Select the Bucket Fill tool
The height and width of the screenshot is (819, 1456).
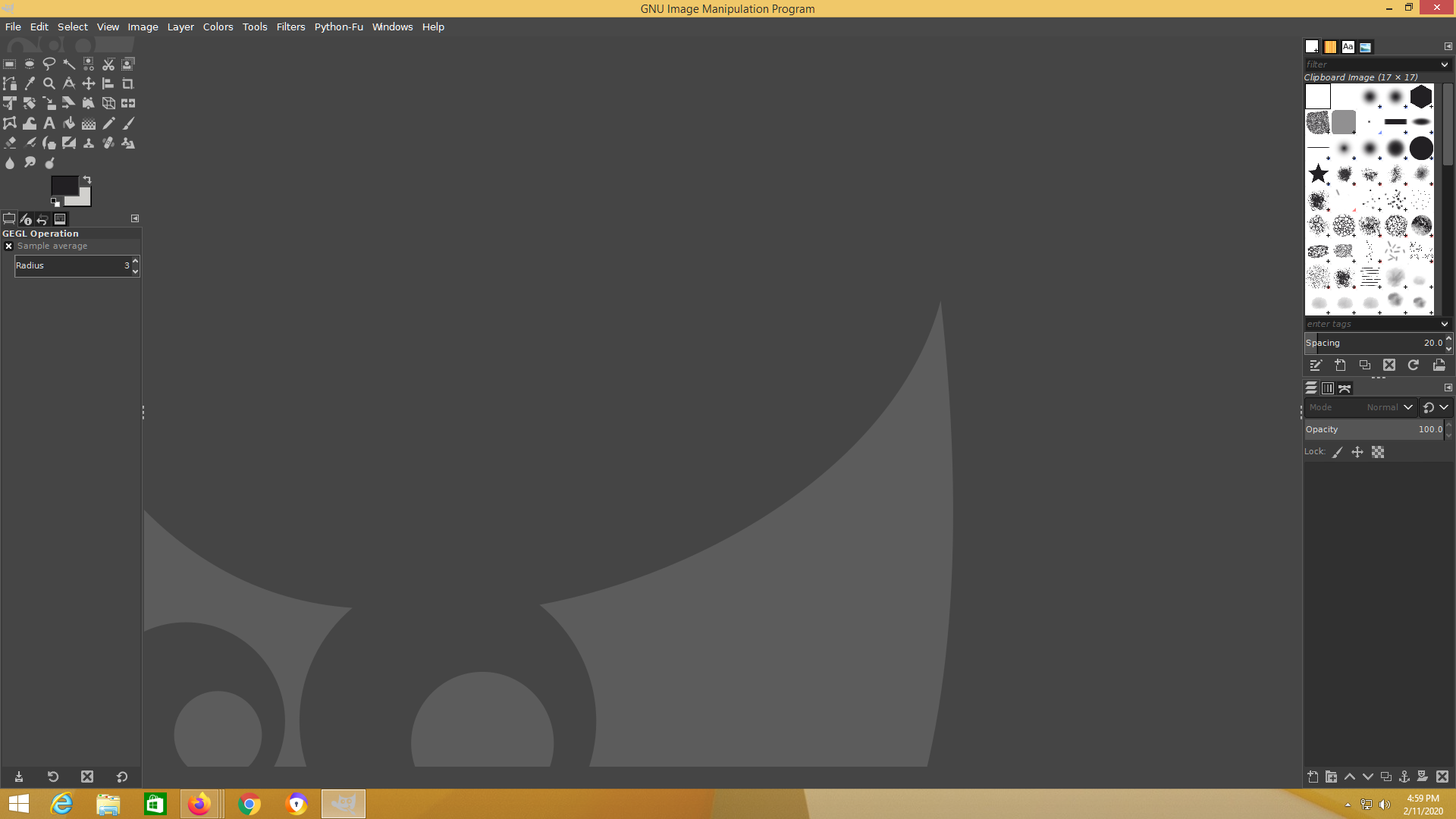(x=69, y=123)
